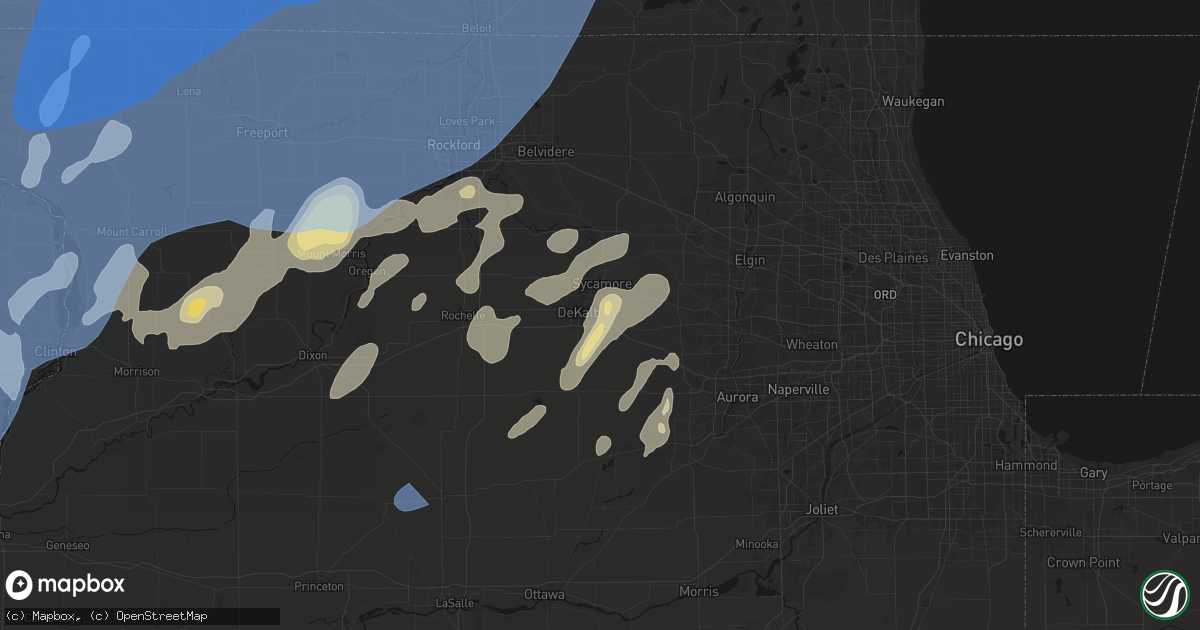The height and width of the screenshot is (630, 1200).
Task: Click the Hammond label
Action: click(1026, 465)
